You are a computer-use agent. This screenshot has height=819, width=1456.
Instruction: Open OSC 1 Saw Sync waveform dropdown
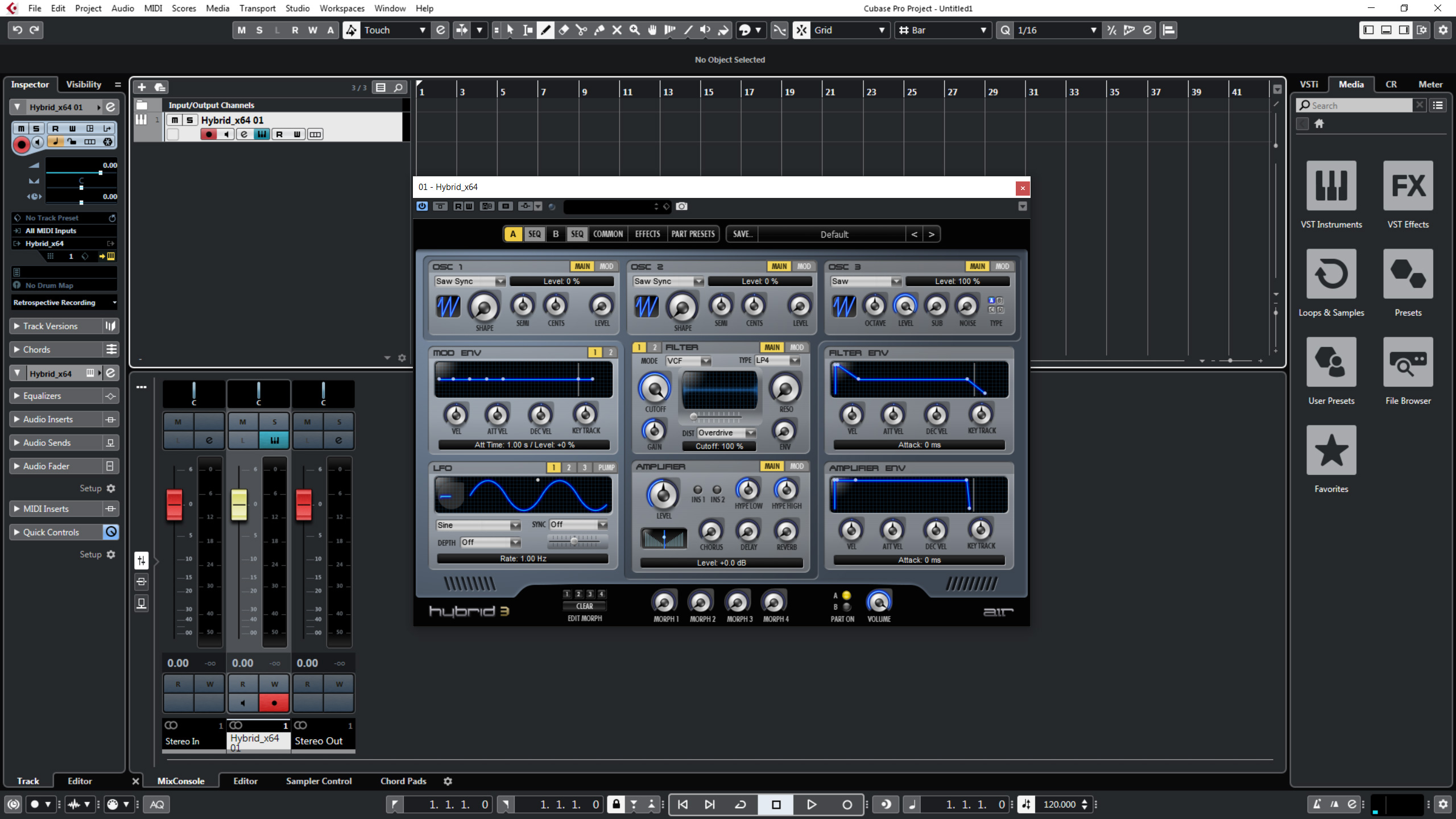point(470,282)
